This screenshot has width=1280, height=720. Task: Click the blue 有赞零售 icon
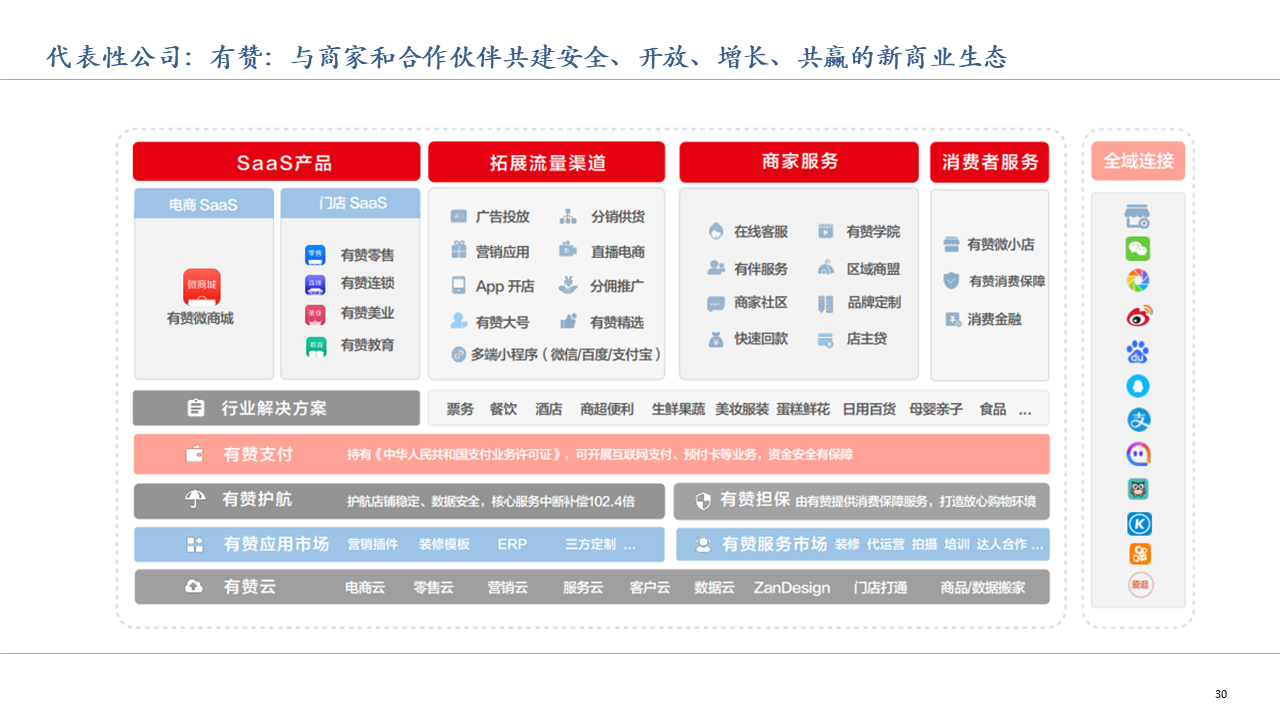tap(315, 255)
